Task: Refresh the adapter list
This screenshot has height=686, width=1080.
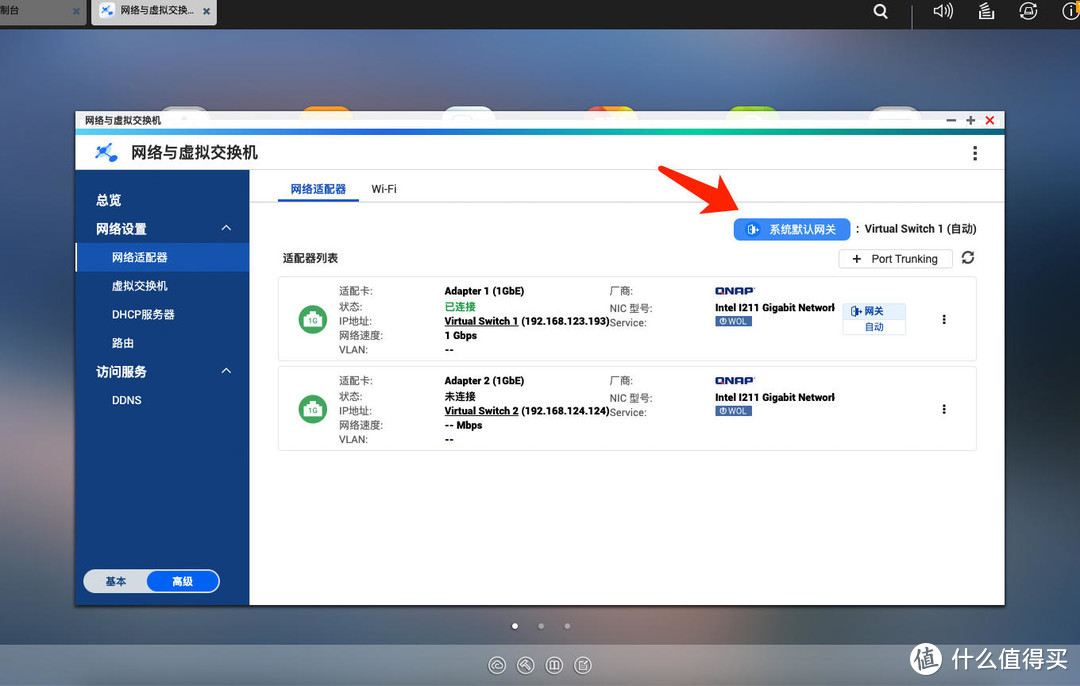Action: (968, 258)
